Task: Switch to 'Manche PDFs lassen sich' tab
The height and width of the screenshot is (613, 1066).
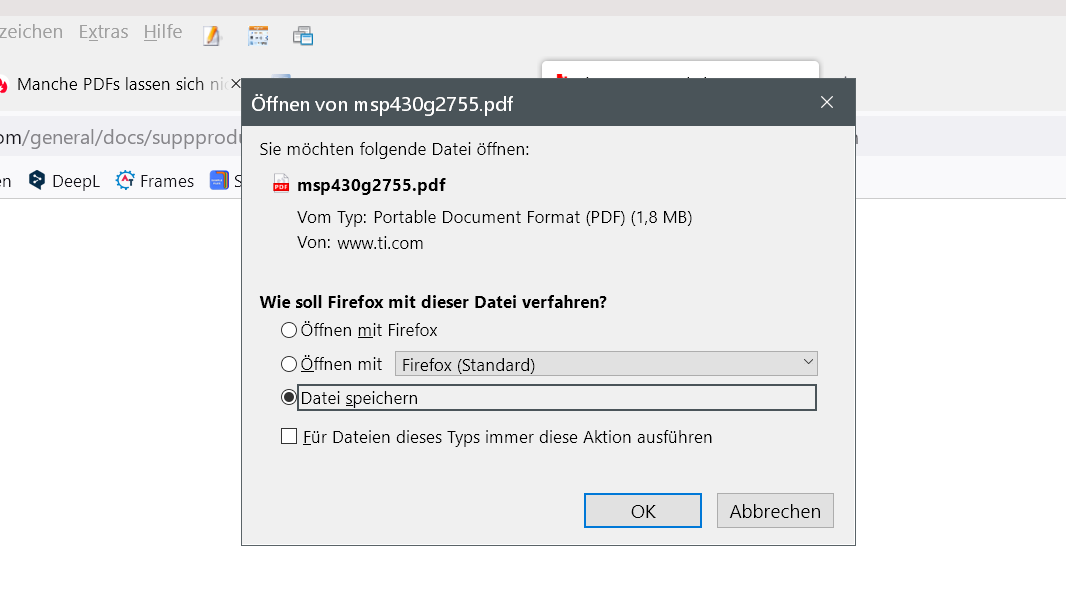Action: click(x=110, y=84)
